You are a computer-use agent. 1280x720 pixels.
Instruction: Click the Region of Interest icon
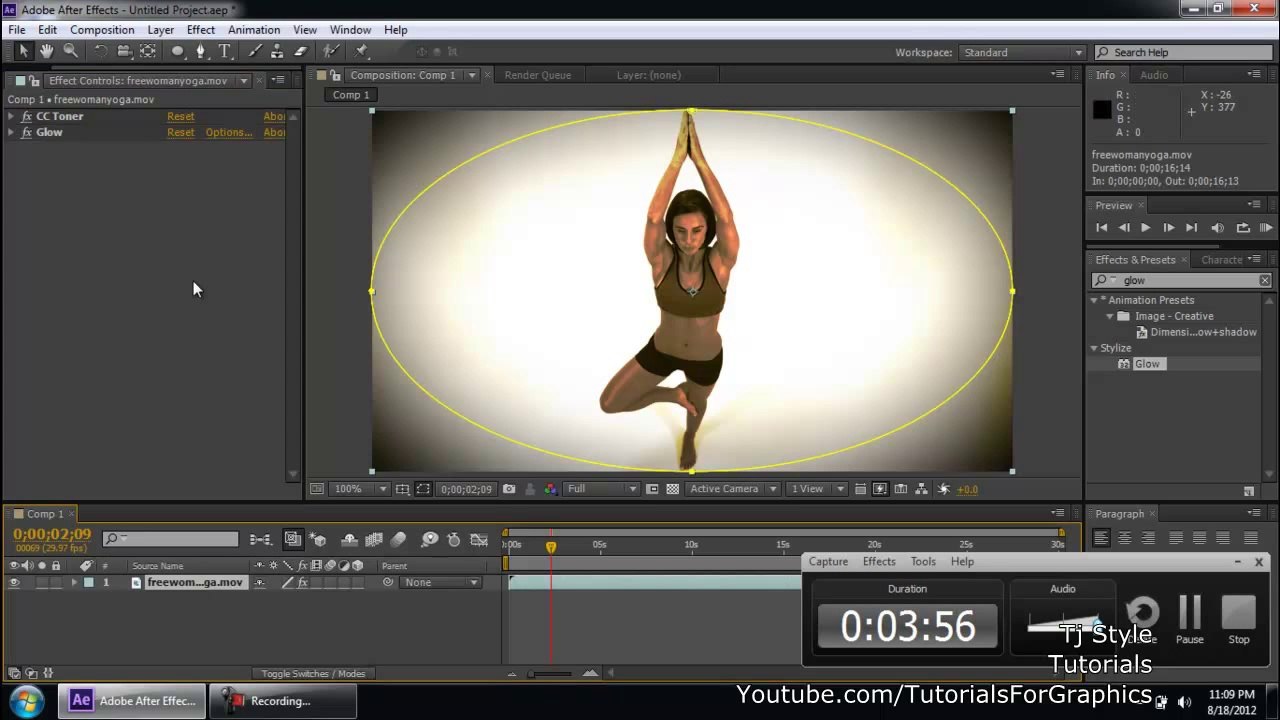point(423,489)
